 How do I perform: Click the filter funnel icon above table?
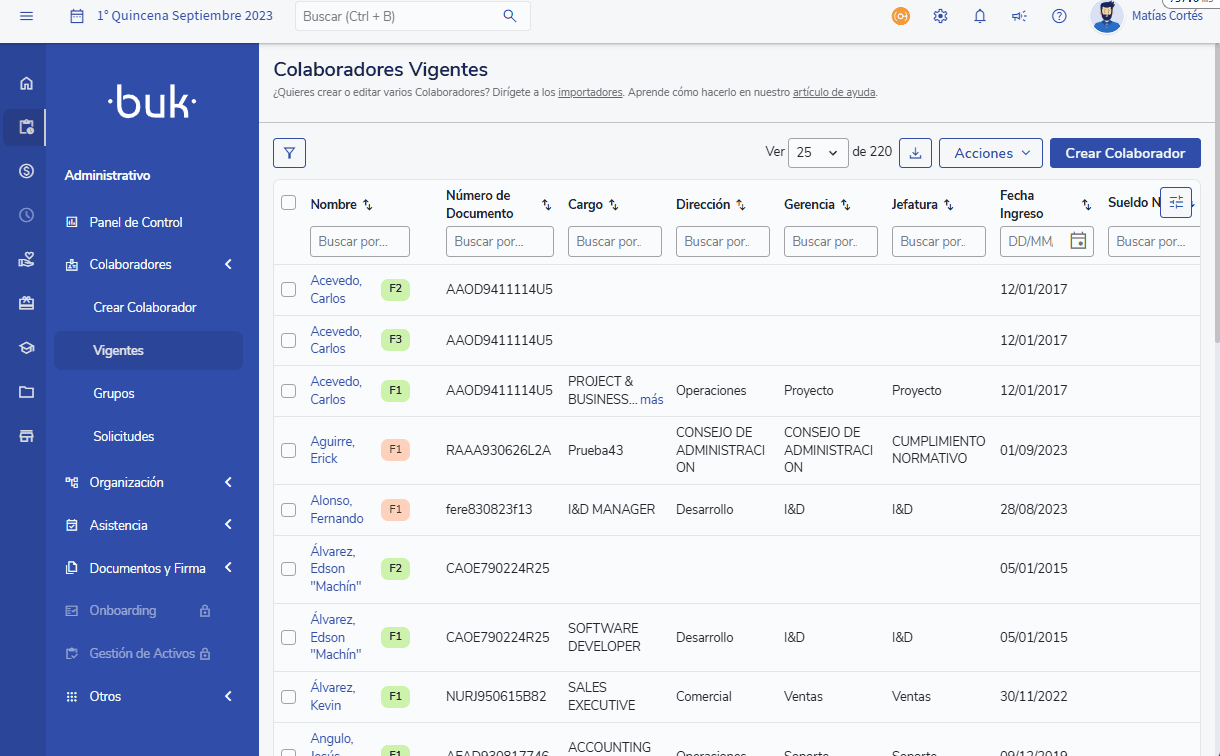pyautogui.click(x=289, y=153)
